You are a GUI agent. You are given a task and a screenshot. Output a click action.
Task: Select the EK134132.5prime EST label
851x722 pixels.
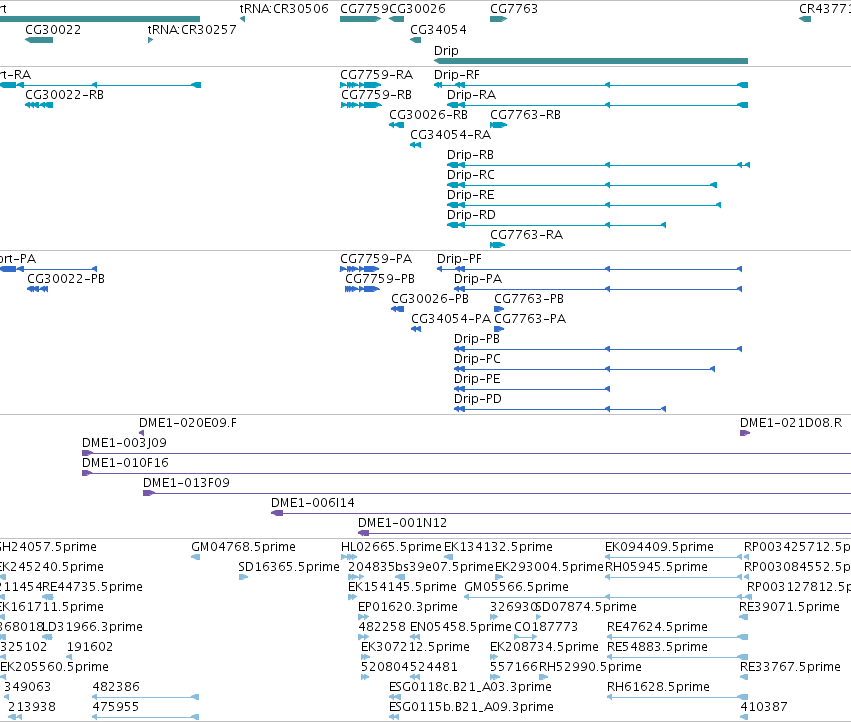[498, 547]
